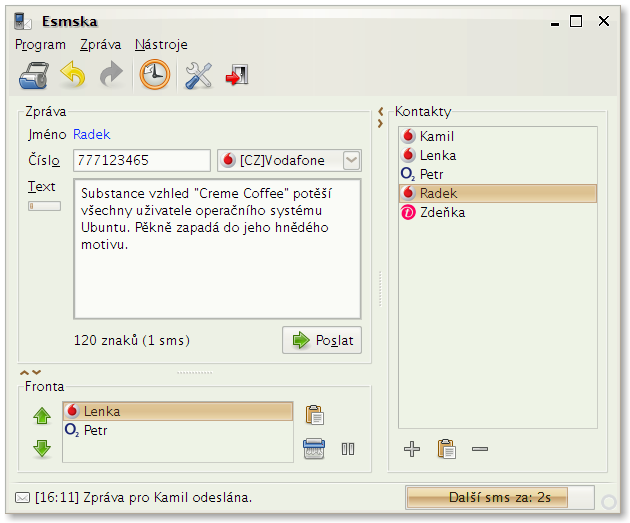Click the envelope icon in status bar
This screenshot has width=630, height=523.
pyautogui.click(x=22, y=498)
